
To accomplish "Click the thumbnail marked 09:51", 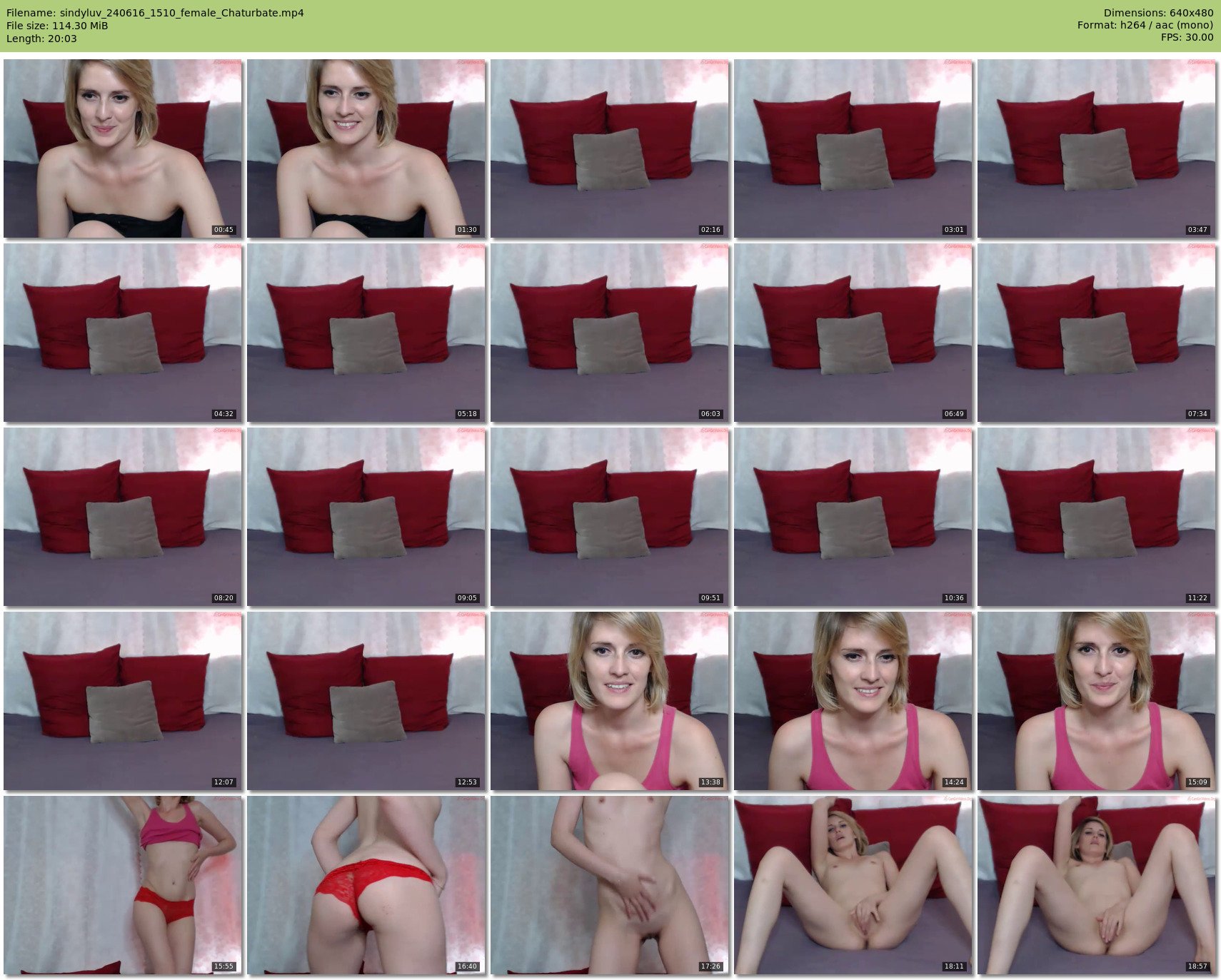I will (610, 517).
